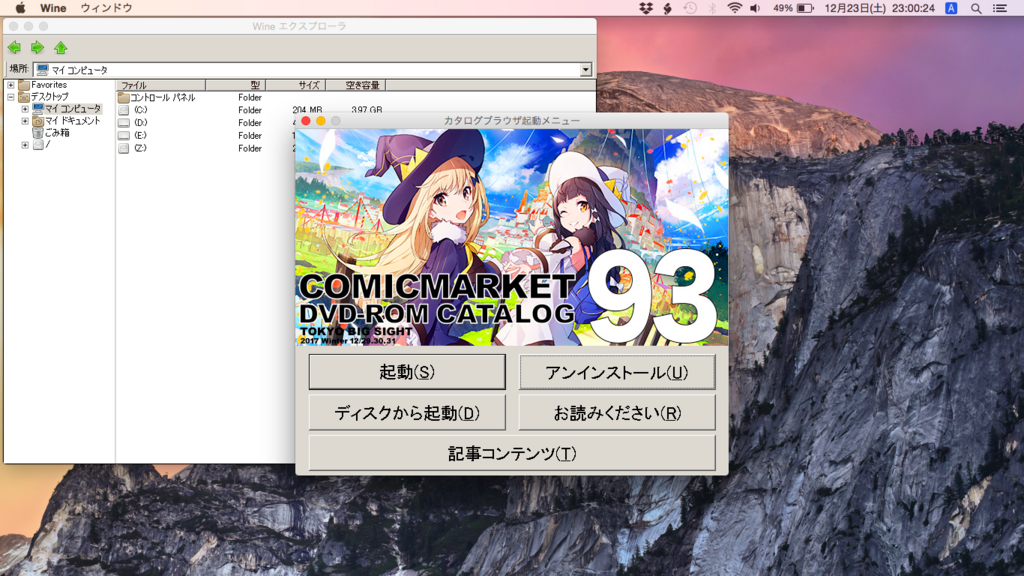Click the ごみ箱 trash bin icon
The width and height of the screenshot is (1024, 576).
[38, 133]
